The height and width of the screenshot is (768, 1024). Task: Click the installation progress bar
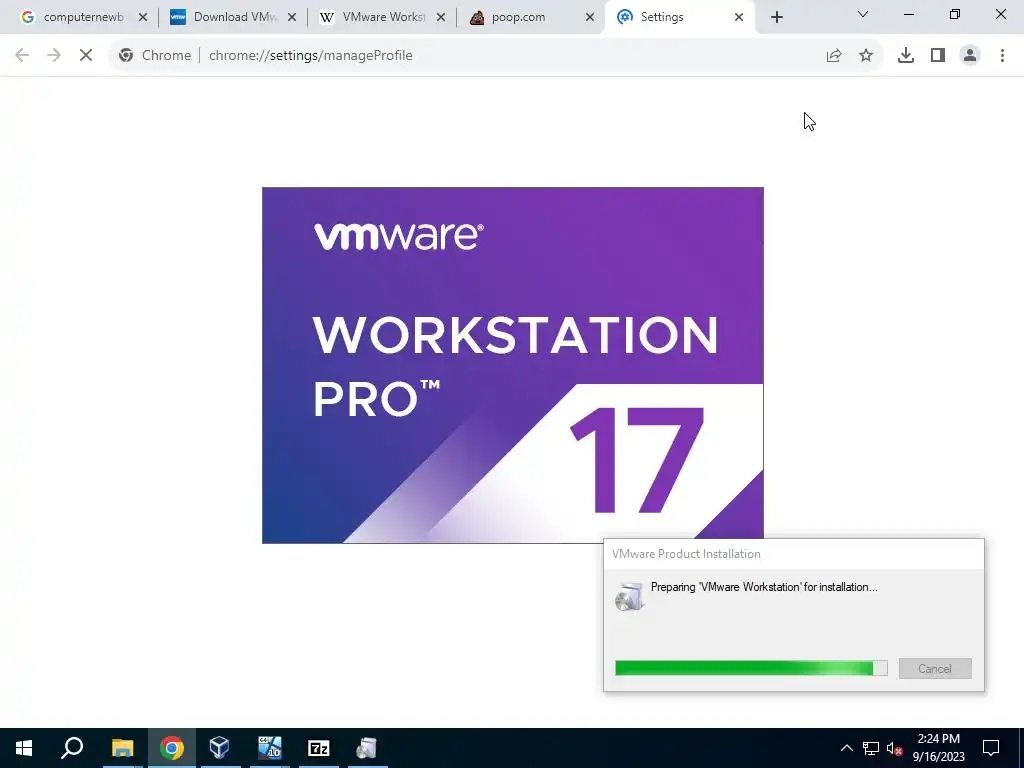click(x=751, y=668)
